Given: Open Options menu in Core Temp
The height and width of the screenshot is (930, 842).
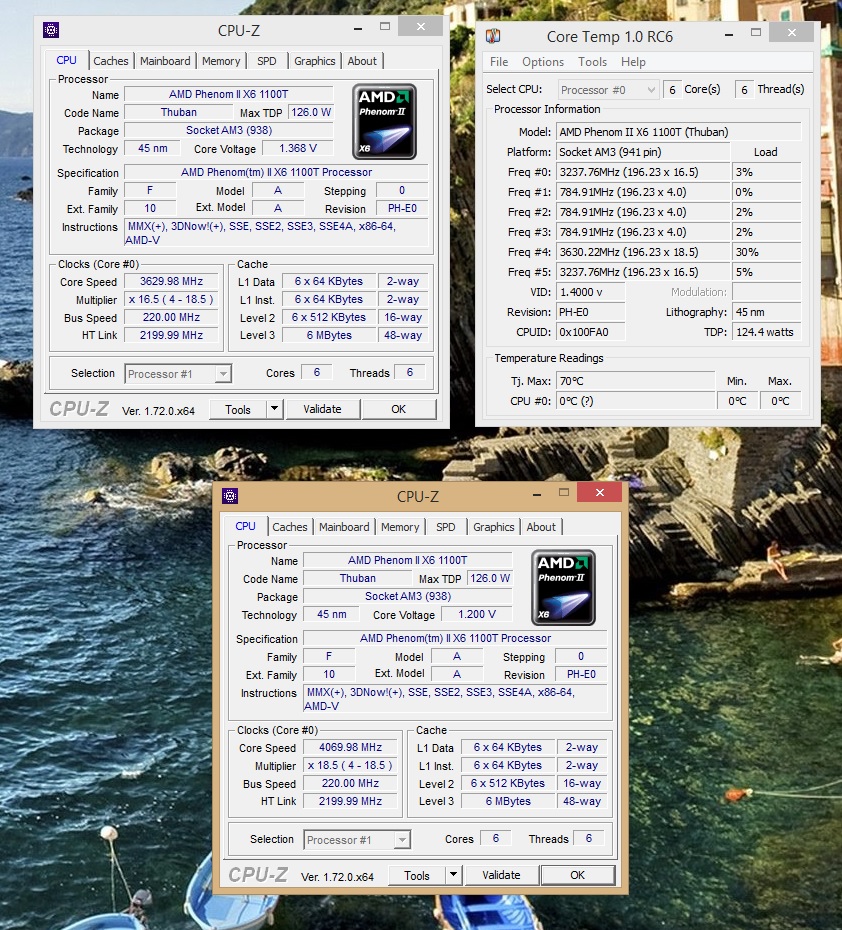Looking at the screenshot, I should 543,62.
